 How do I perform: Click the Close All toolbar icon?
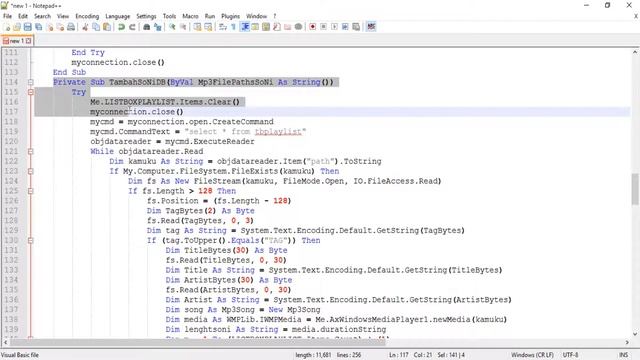pyautogui.click(x=60, y=27)
